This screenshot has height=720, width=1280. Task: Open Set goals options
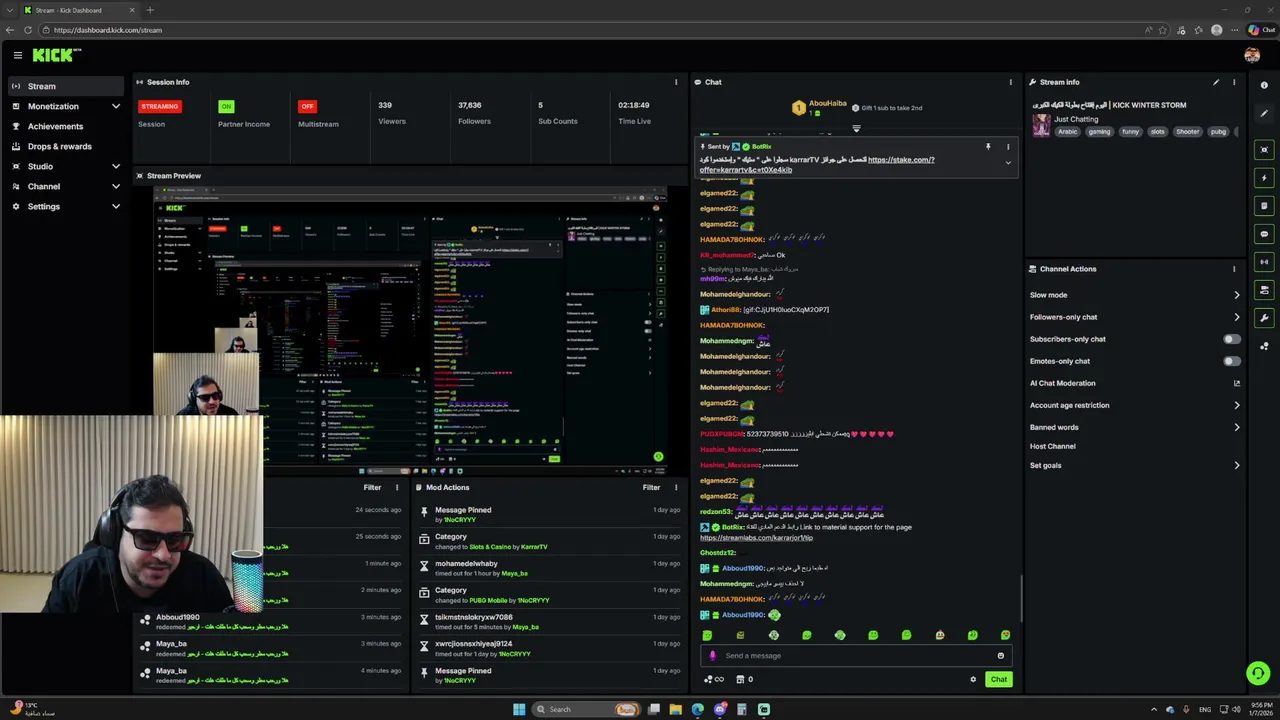(x=1135, y=465)
